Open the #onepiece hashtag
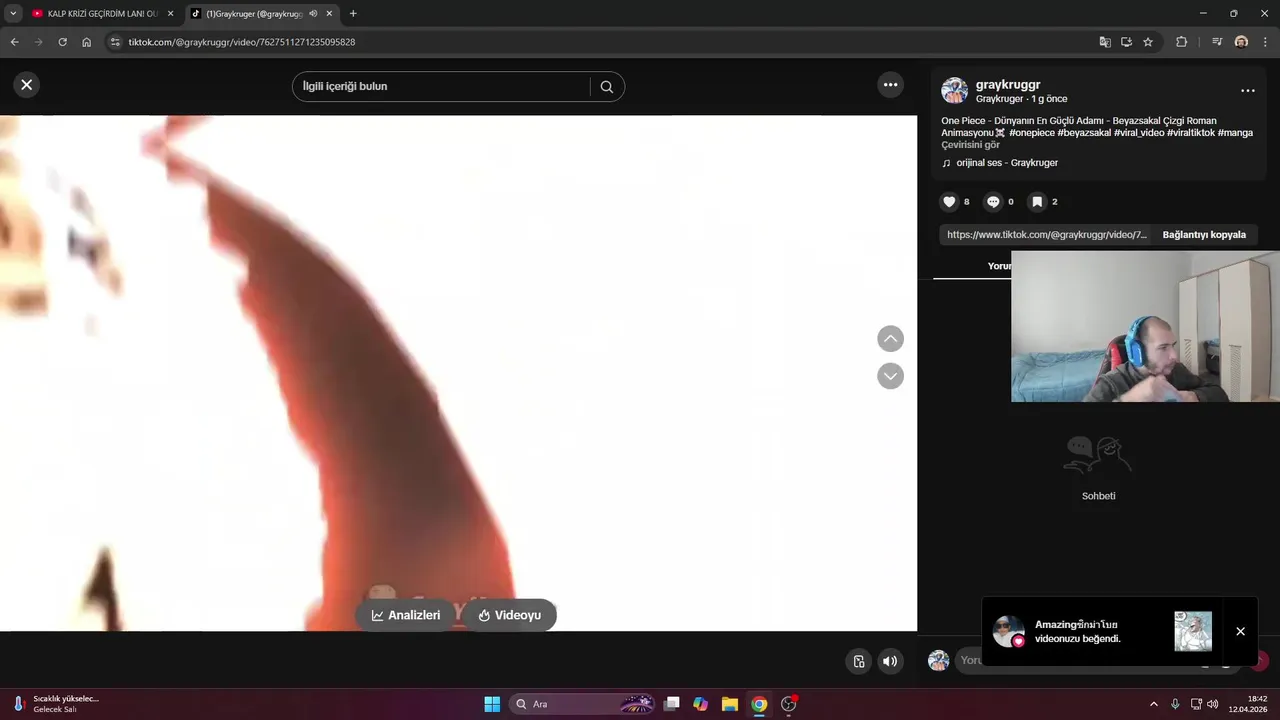The width and height of the screenshot is (1280, 720). pyautogui.click(x=1032, y=133)
